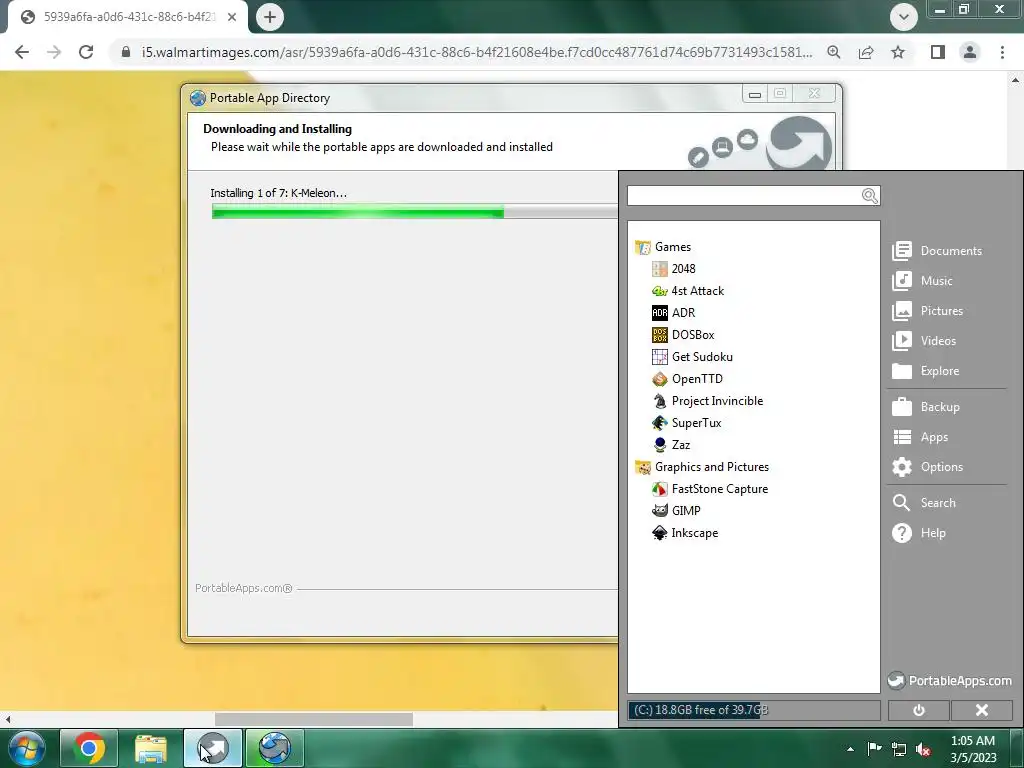Viewport: 1024px width, 768px height.
Task: Toggle Chrome side panel
Action: point(938,52)
